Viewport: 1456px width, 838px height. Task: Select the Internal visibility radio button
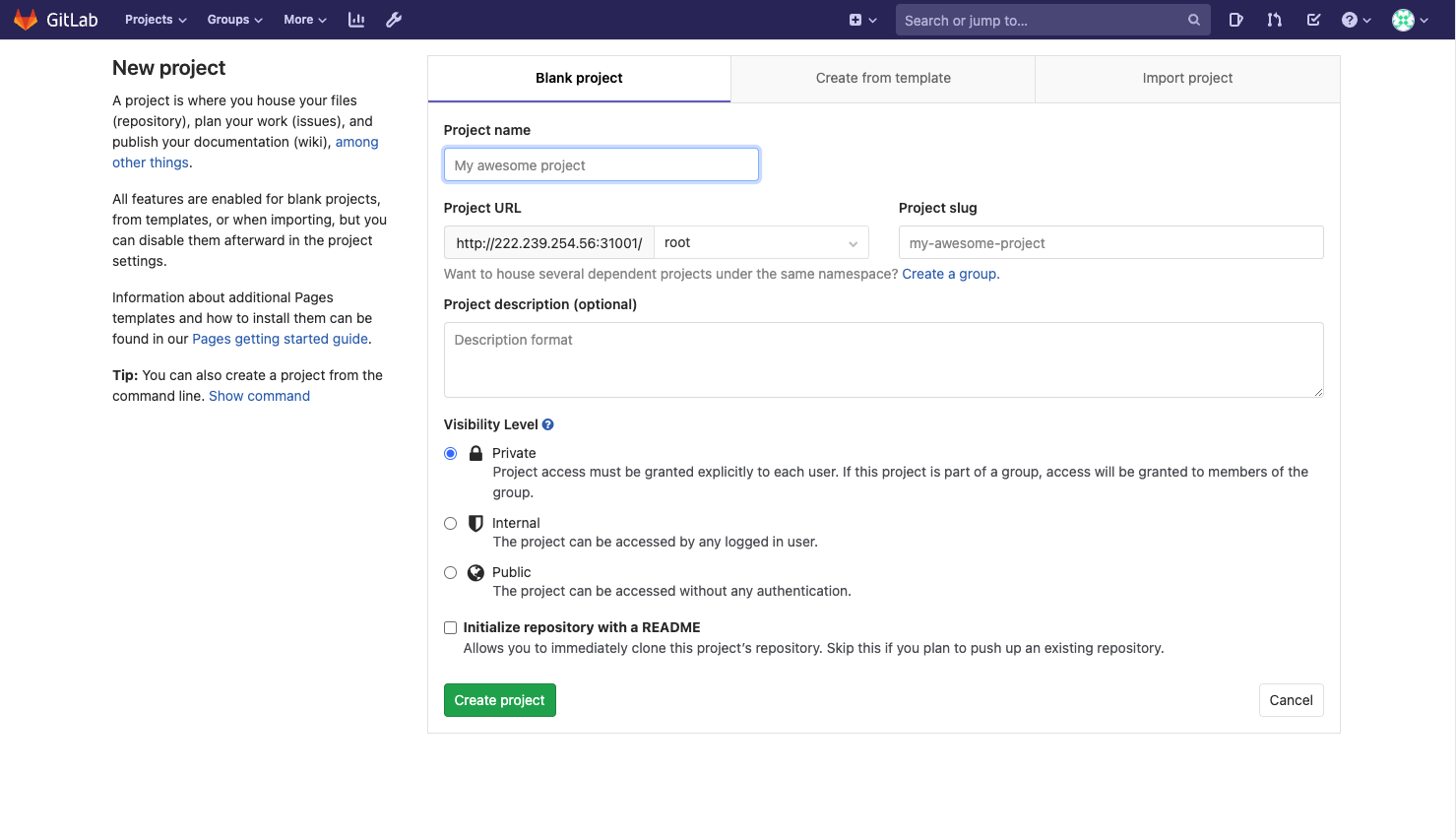pyautogui.click(x=451, y=524)
